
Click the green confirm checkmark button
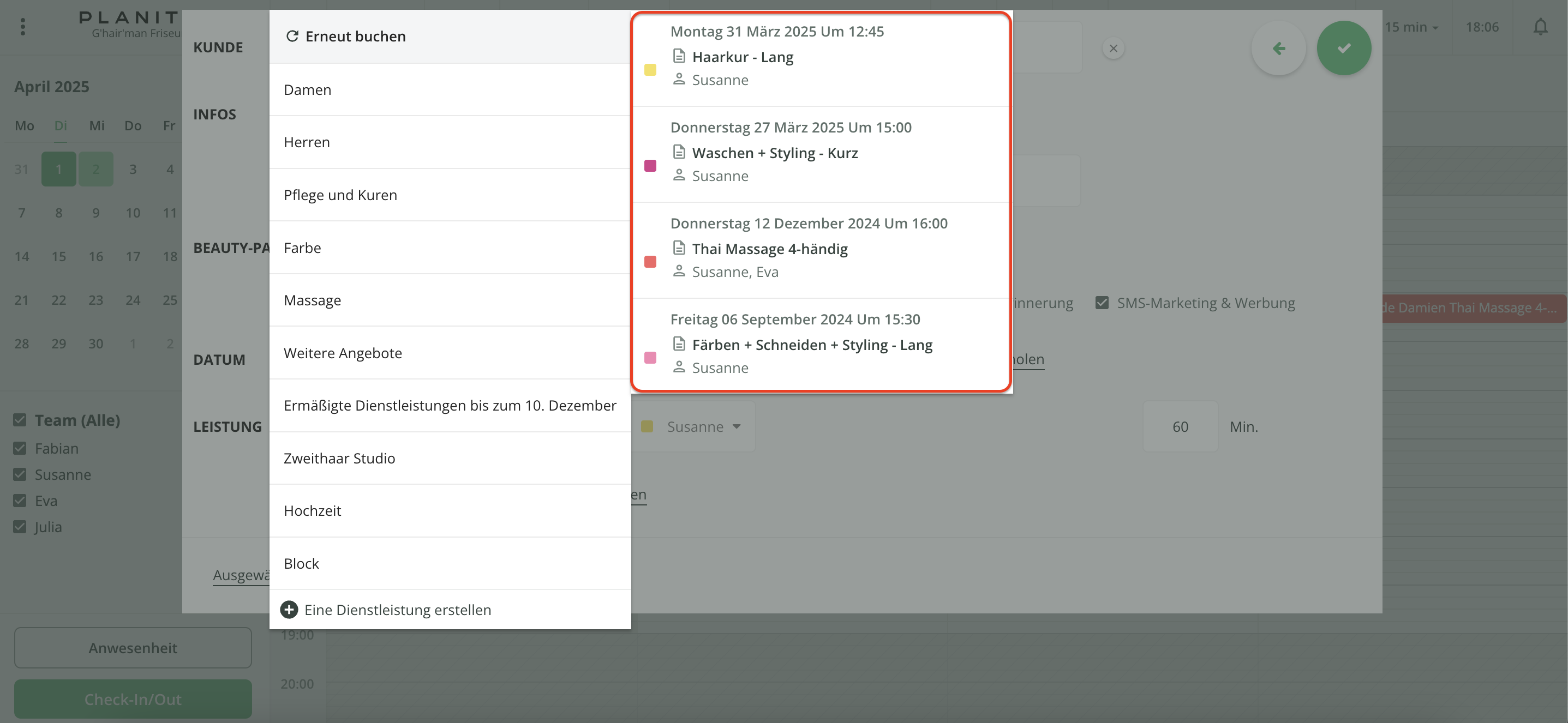tap(1343, 48)
